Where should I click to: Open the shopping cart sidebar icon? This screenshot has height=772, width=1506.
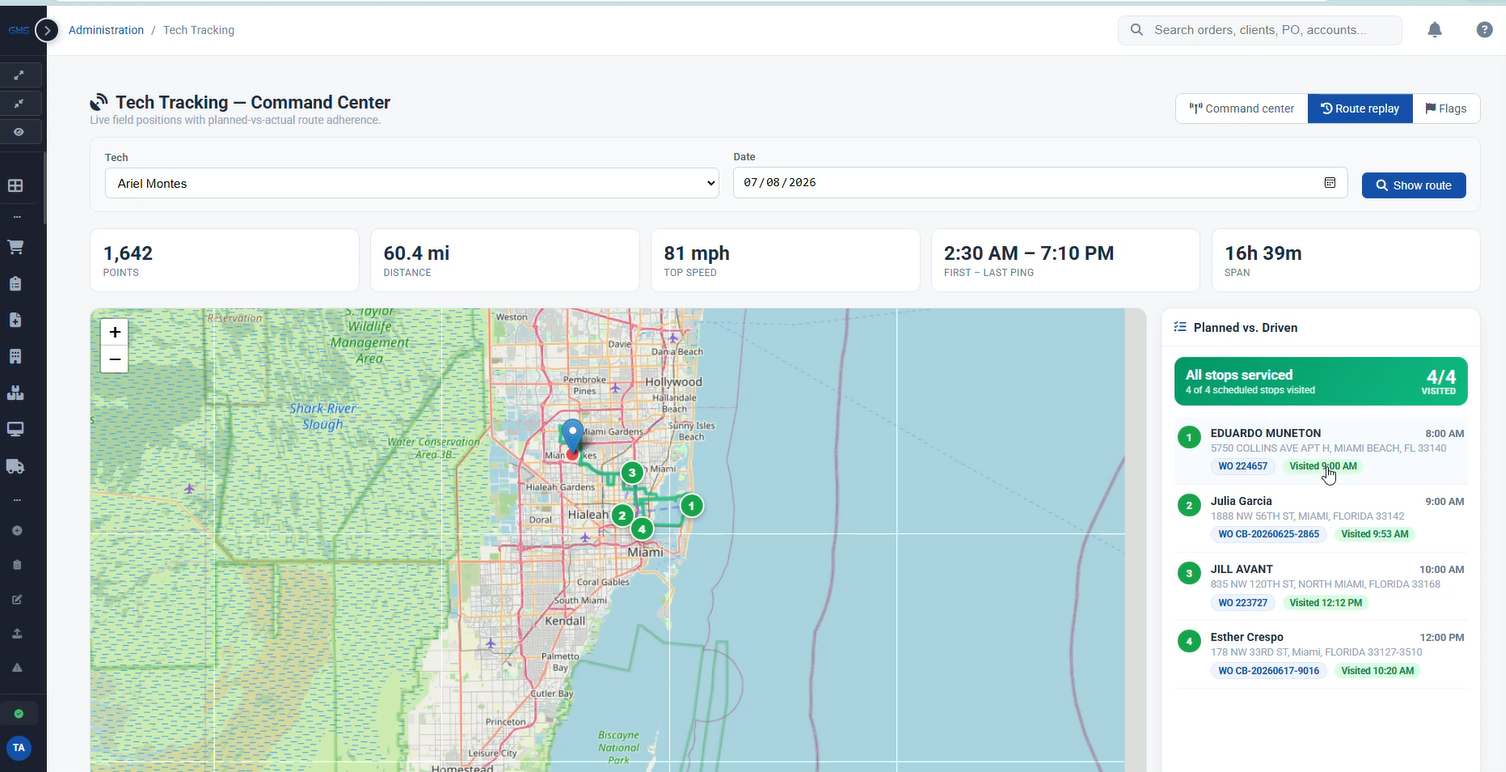pyautogui.click(x=16, y=247)
